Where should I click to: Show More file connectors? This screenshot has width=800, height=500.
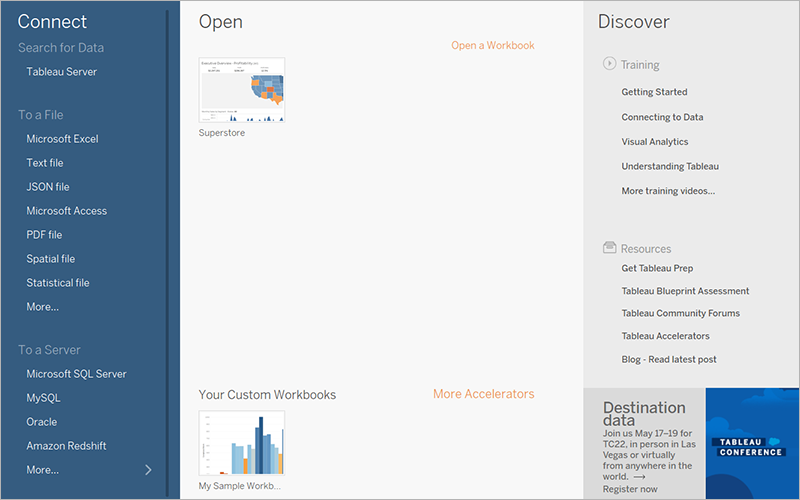point(42,307)
